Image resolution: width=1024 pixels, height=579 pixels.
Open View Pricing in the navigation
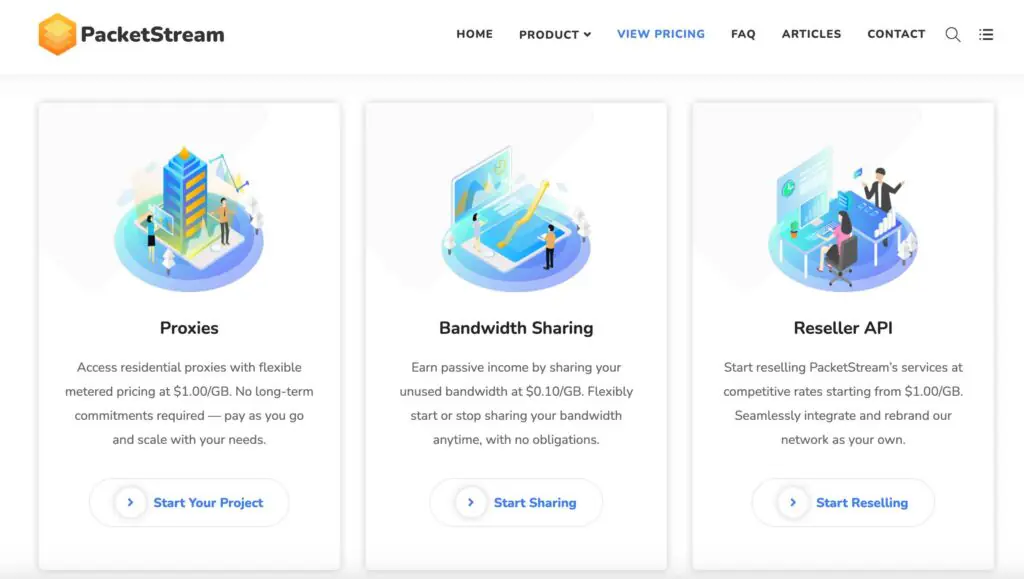(x=661, y=34)
